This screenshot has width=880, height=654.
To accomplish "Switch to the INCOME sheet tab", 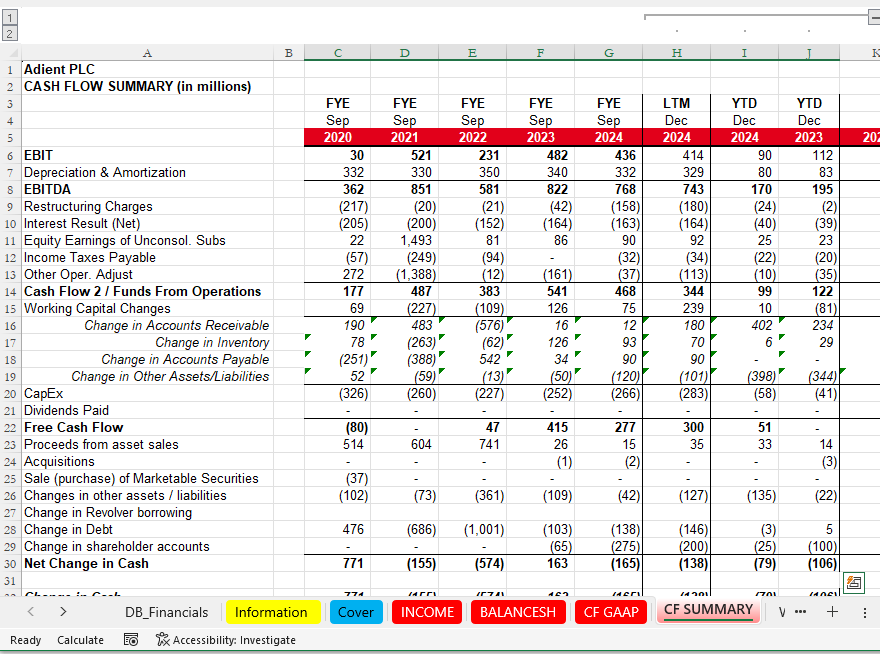I will (427, 612).
